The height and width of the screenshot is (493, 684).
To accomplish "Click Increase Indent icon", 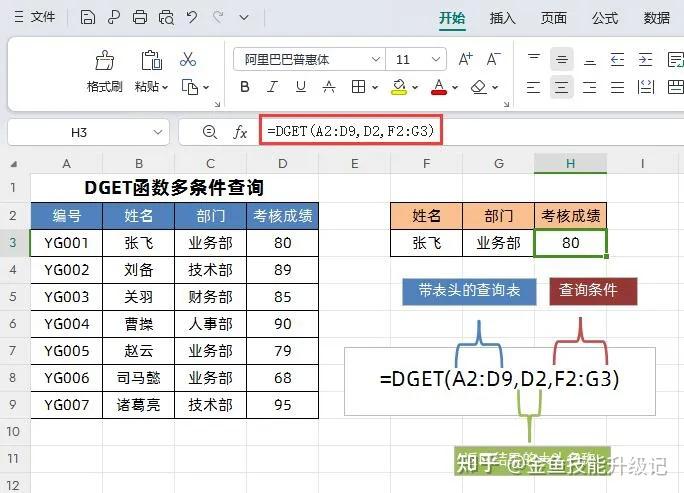I will [645, 59].
